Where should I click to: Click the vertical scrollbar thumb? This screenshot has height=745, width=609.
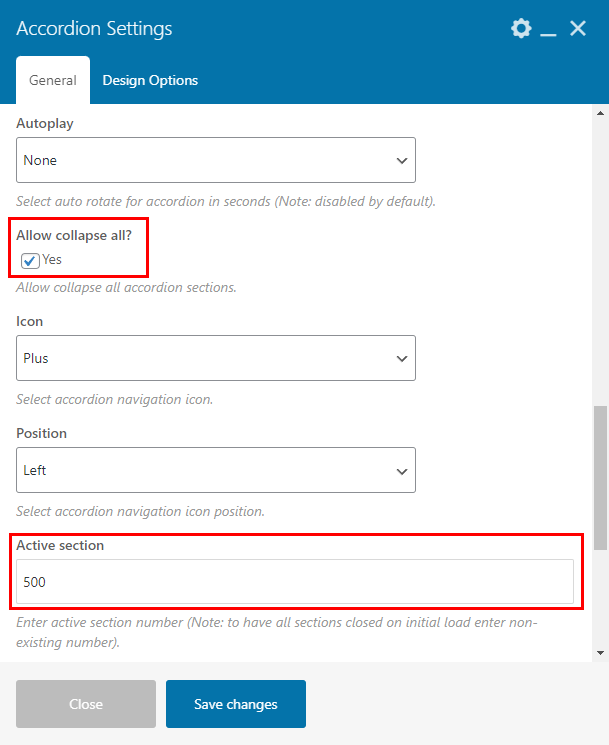pos(600,478)
